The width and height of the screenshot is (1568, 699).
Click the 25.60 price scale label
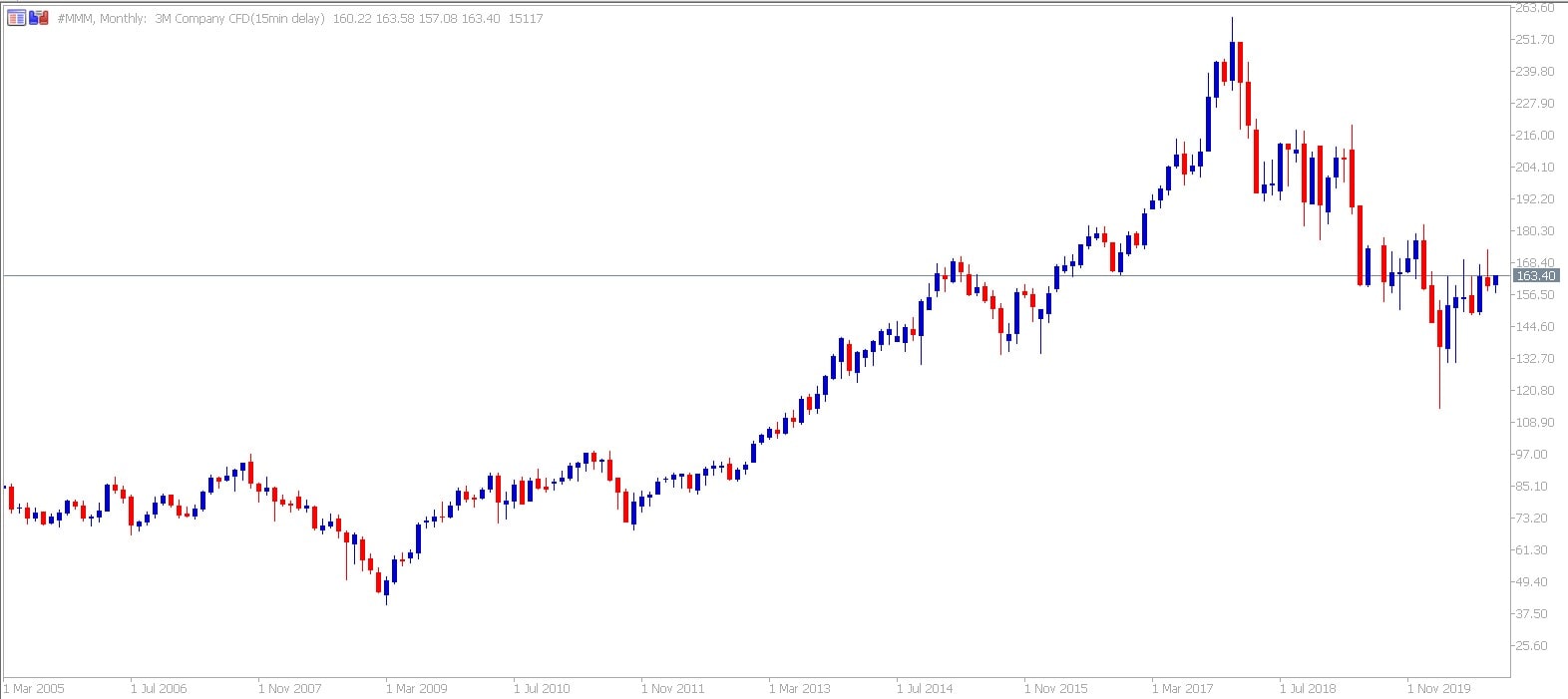point(1531,646)
